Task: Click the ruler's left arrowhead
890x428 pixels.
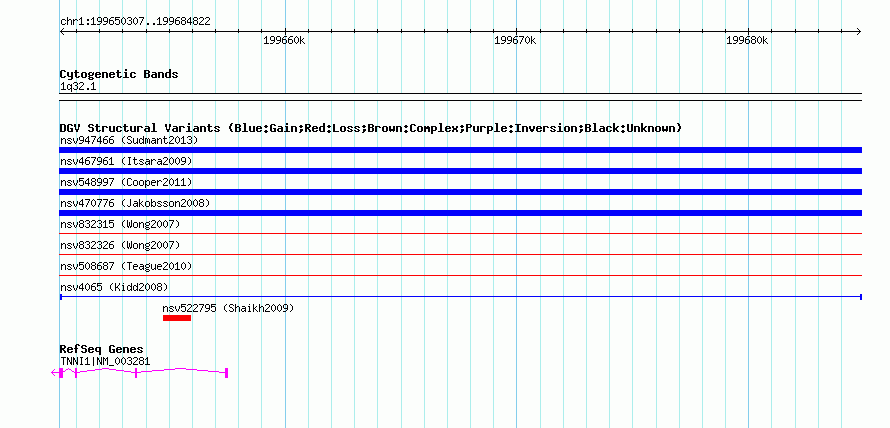Action: [62, 32]
